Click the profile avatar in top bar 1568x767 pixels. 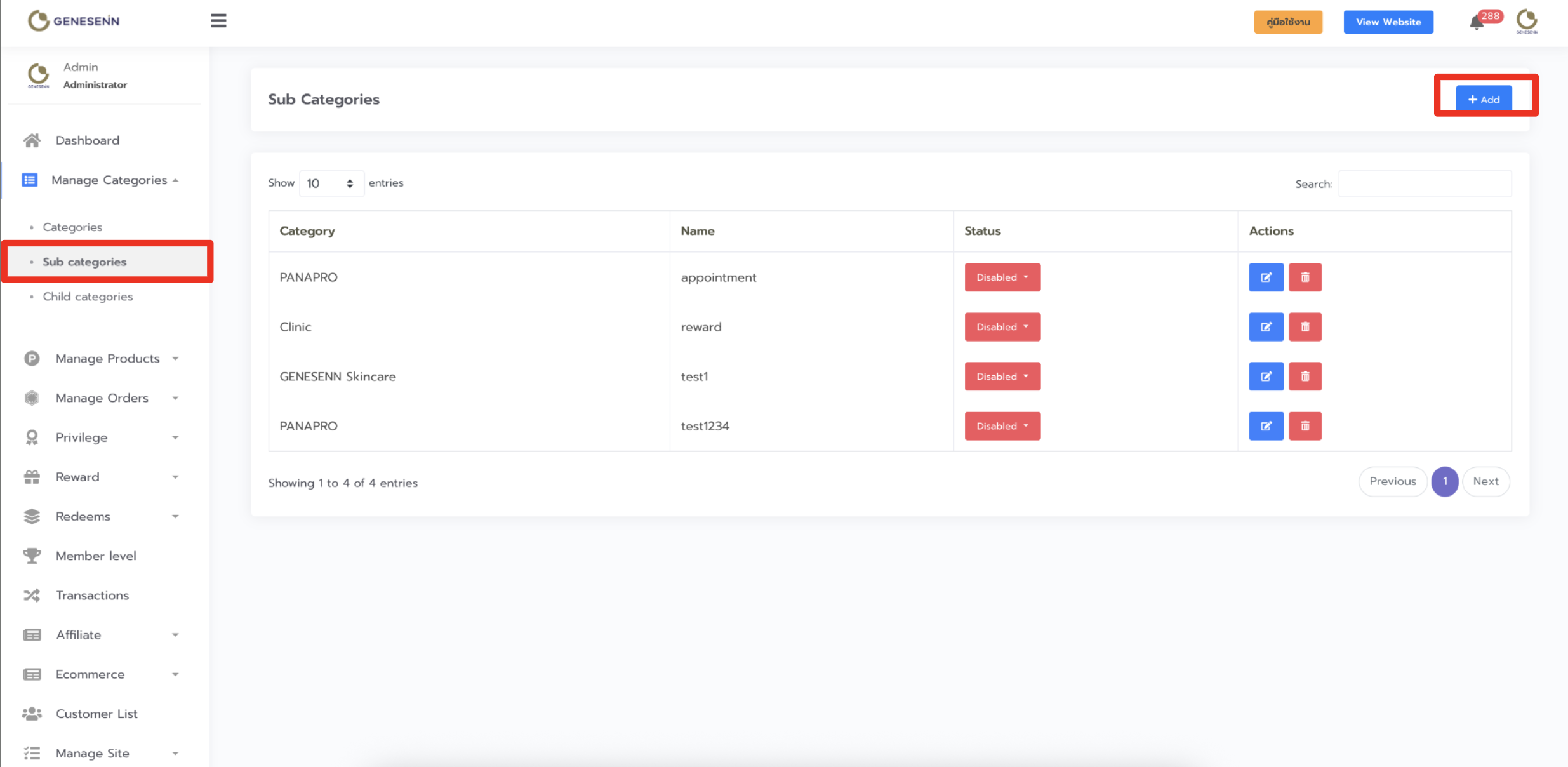tap(1527, 21)
